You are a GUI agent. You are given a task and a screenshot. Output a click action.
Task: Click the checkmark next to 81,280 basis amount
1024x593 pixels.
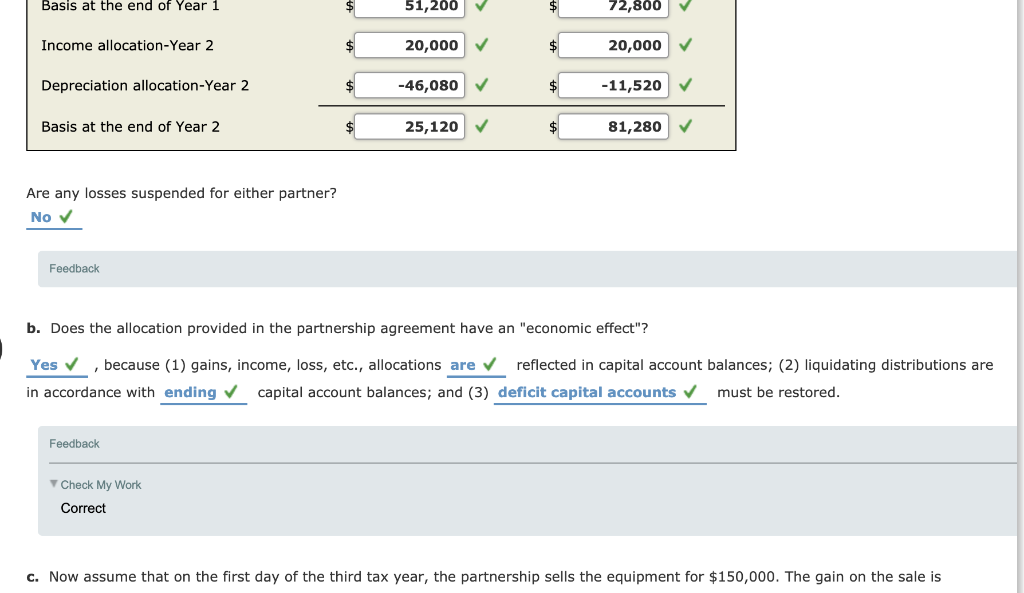click(x=684, y=126)
